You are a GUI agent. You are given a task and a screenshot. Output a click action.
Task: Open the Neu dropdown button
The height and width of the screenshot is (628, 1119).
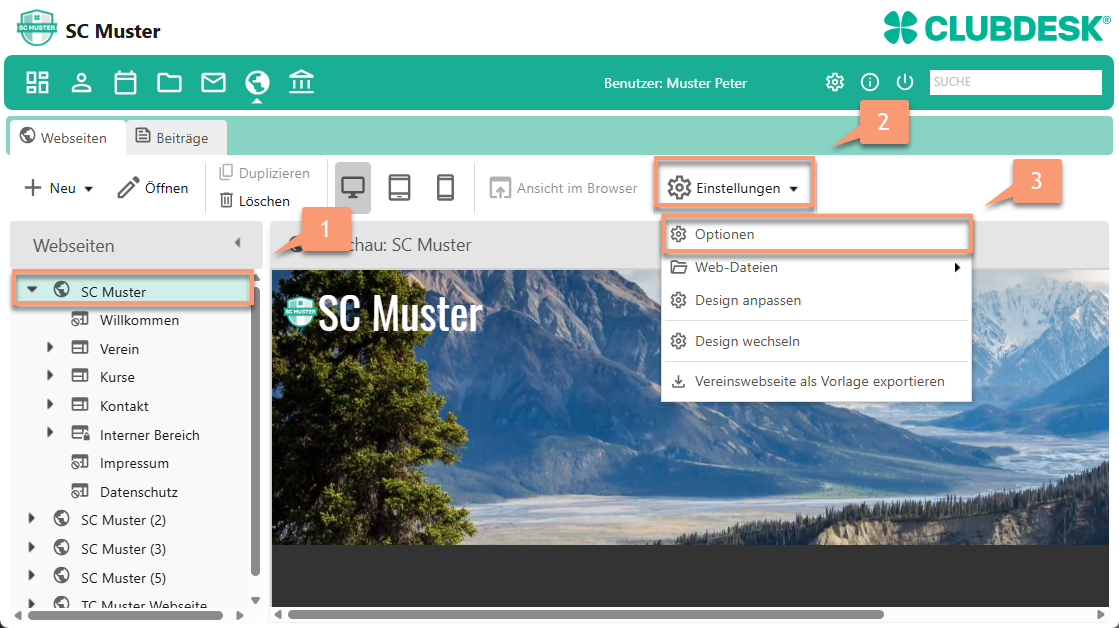[x=59, y=188]
